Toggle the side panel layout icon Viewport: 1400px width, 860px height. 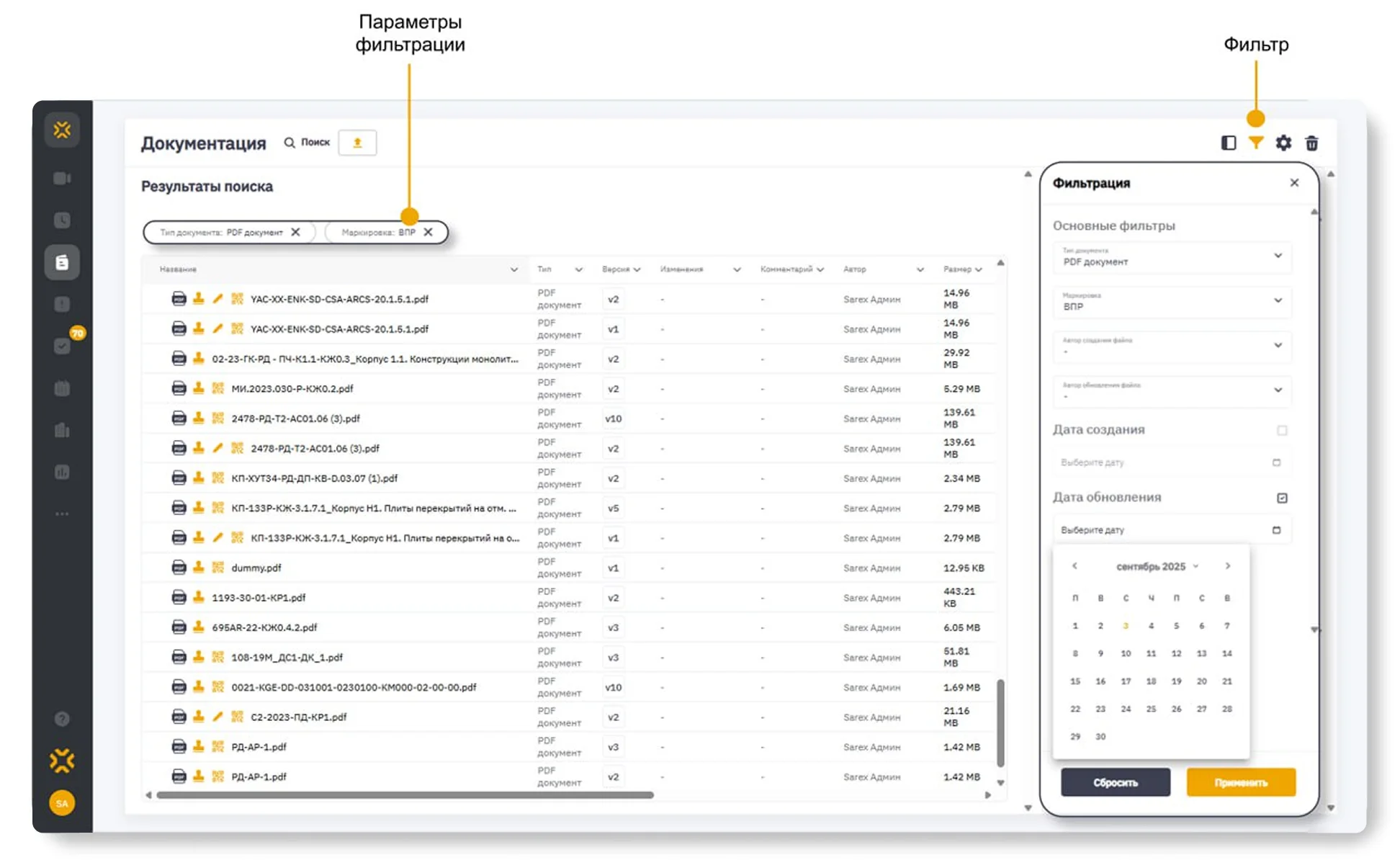1229,143
